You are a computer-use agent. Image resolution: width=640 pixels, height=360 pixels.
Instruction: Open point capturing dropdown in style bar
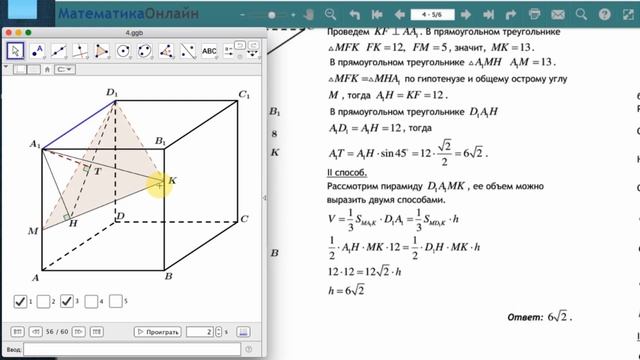click(x=64, y=69)
